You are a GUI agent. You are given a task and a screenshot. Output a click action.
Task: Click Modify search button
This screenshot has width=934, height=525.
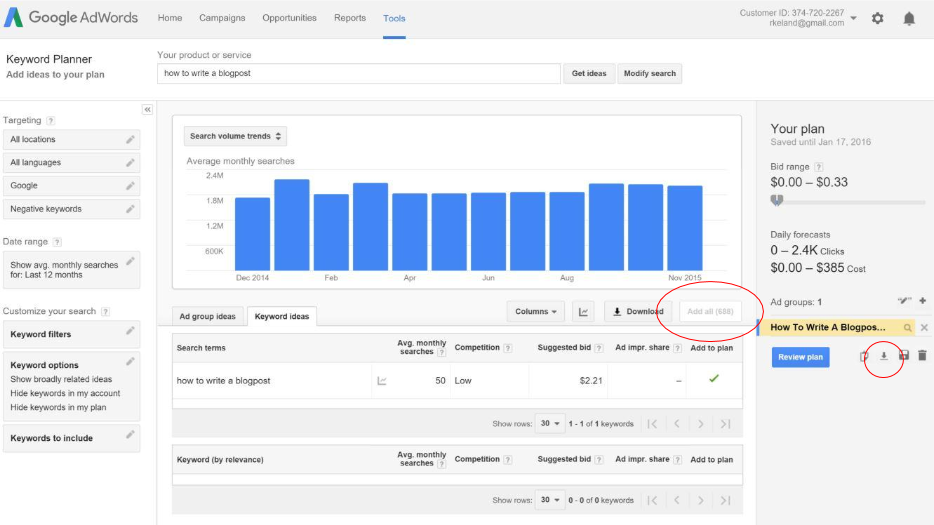coord(650,73)
